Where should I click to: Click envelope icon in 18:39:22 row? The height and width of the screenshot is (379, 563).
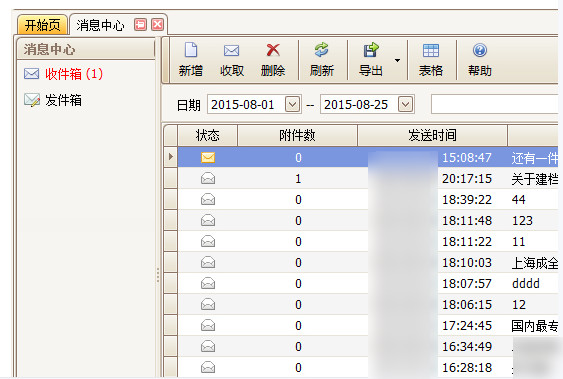click(x=208, y=199)
